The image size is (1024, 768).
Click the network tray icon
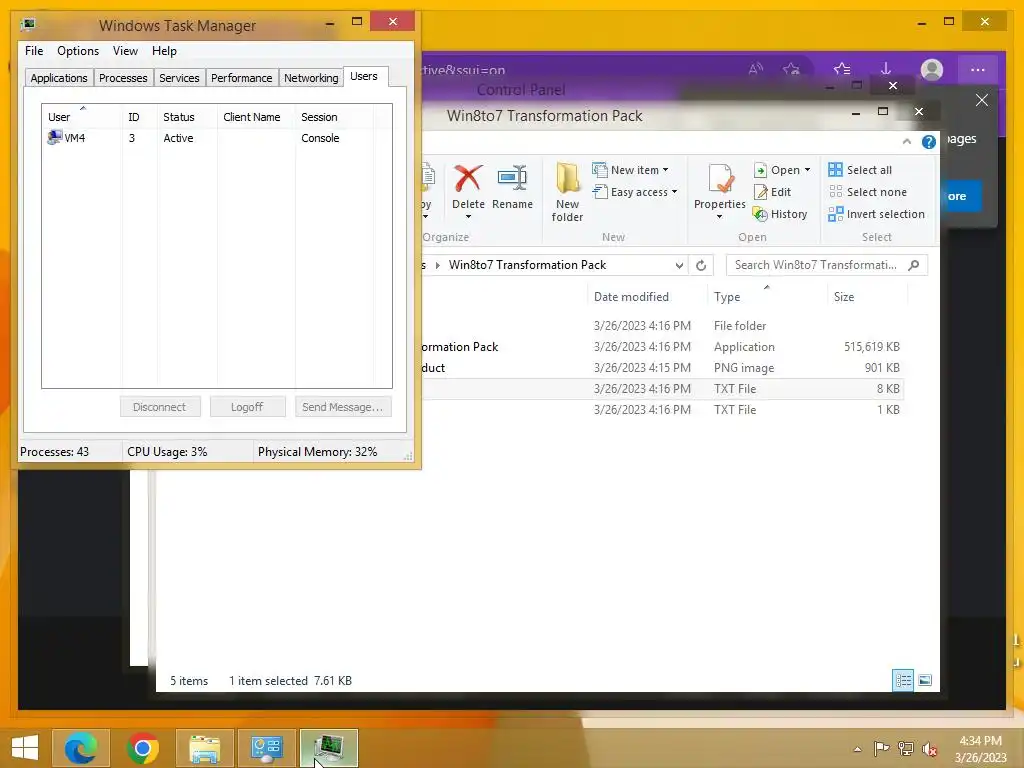[905, 748]
